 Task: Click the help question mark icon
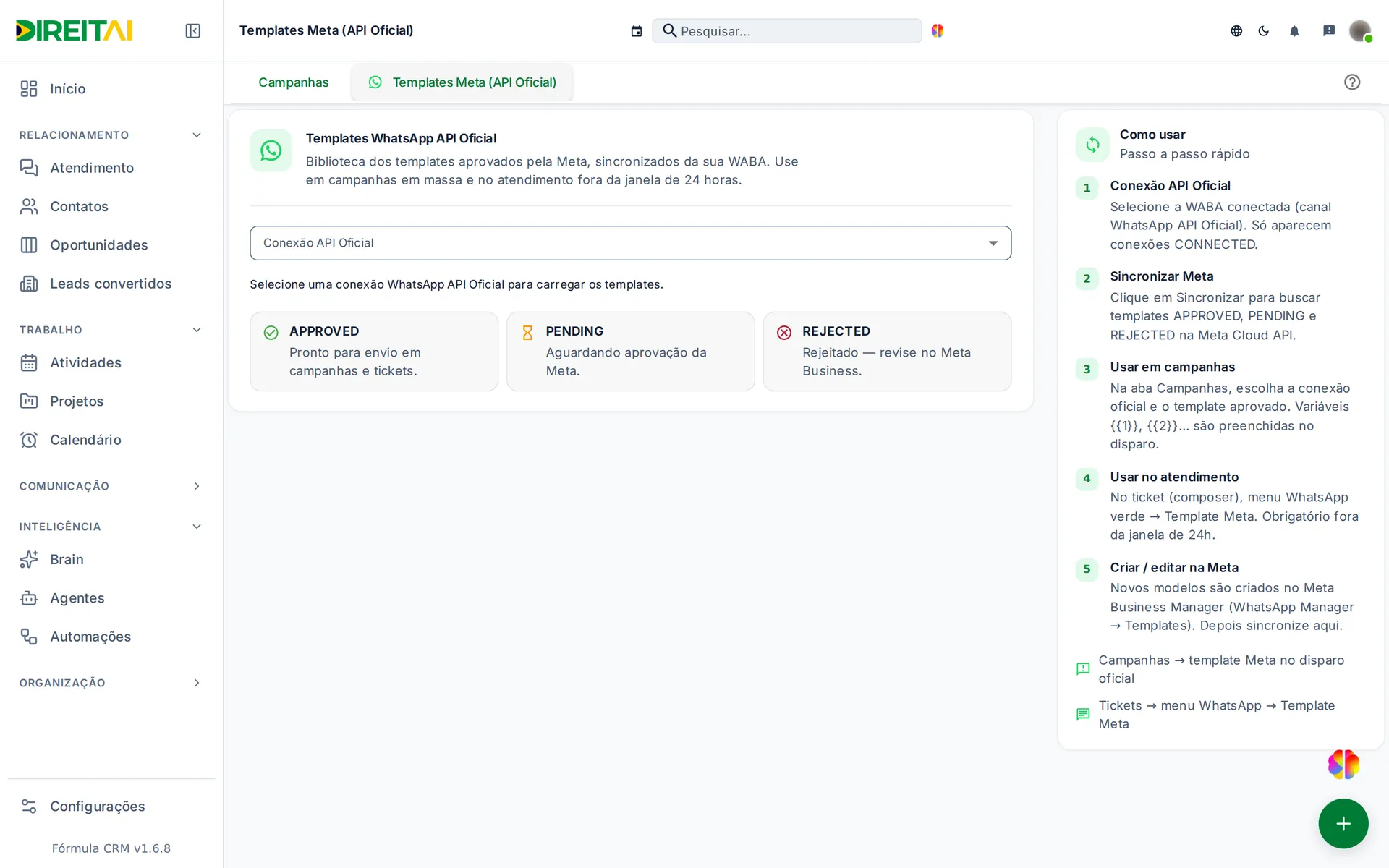click(1352, 82)
